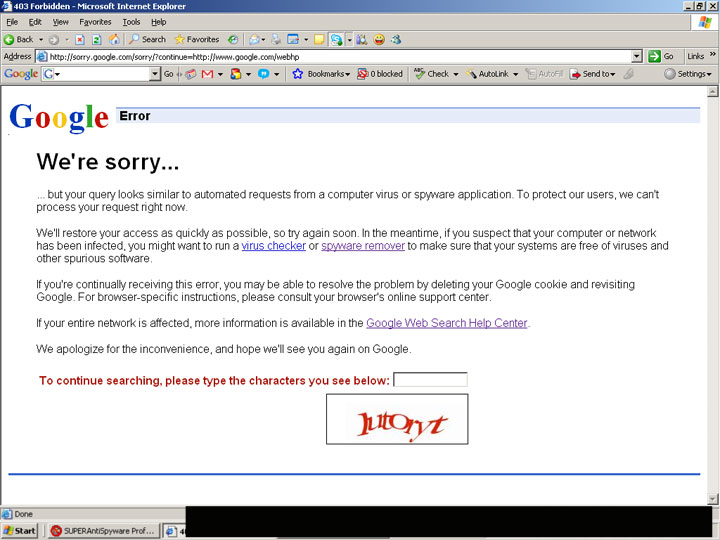Open the Search pane
Image resolution: width=720 pixels, height=540 pixels.
pyautogui.click(x=147, y=40)
